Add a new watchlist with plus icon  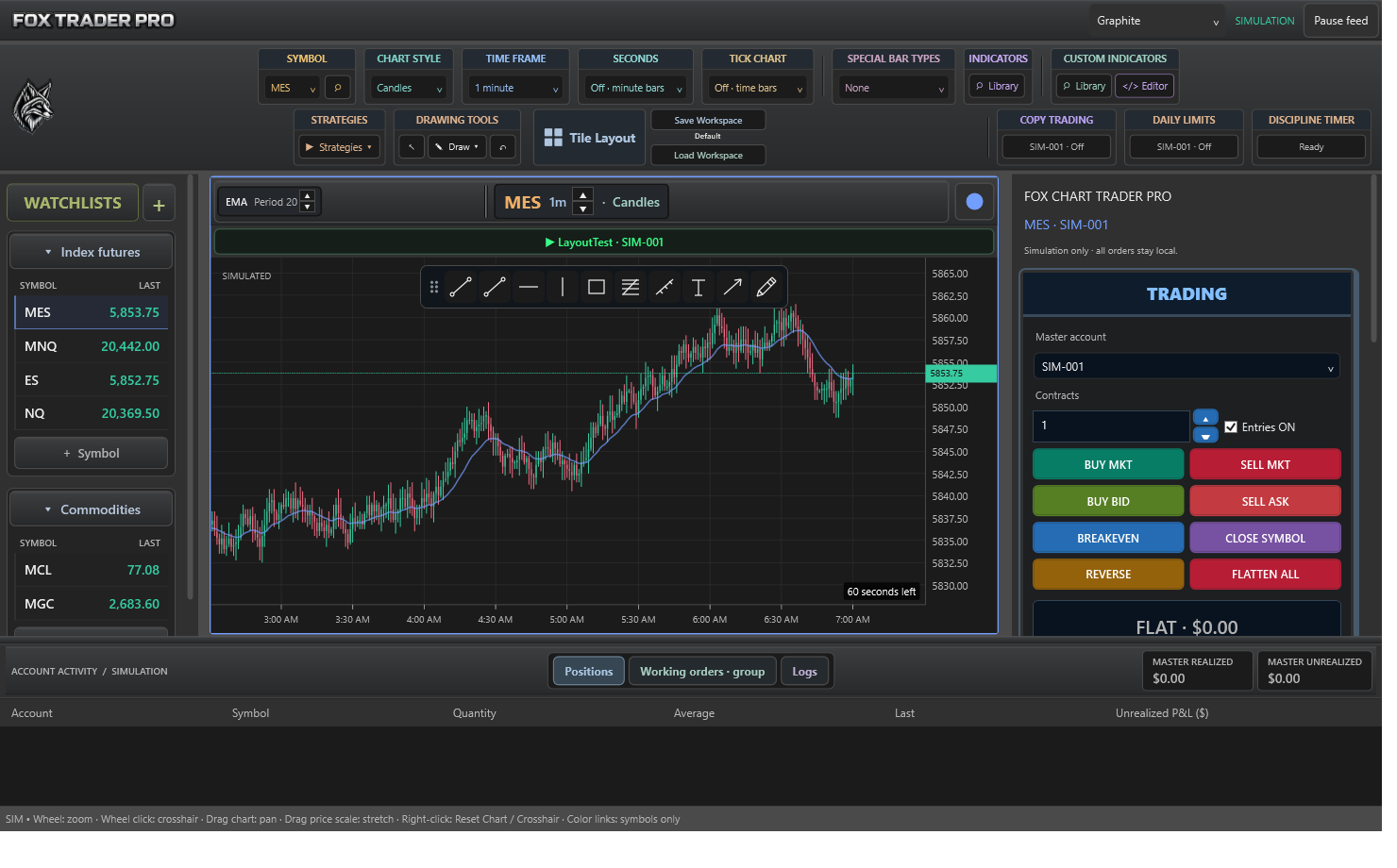click(159, 205)
